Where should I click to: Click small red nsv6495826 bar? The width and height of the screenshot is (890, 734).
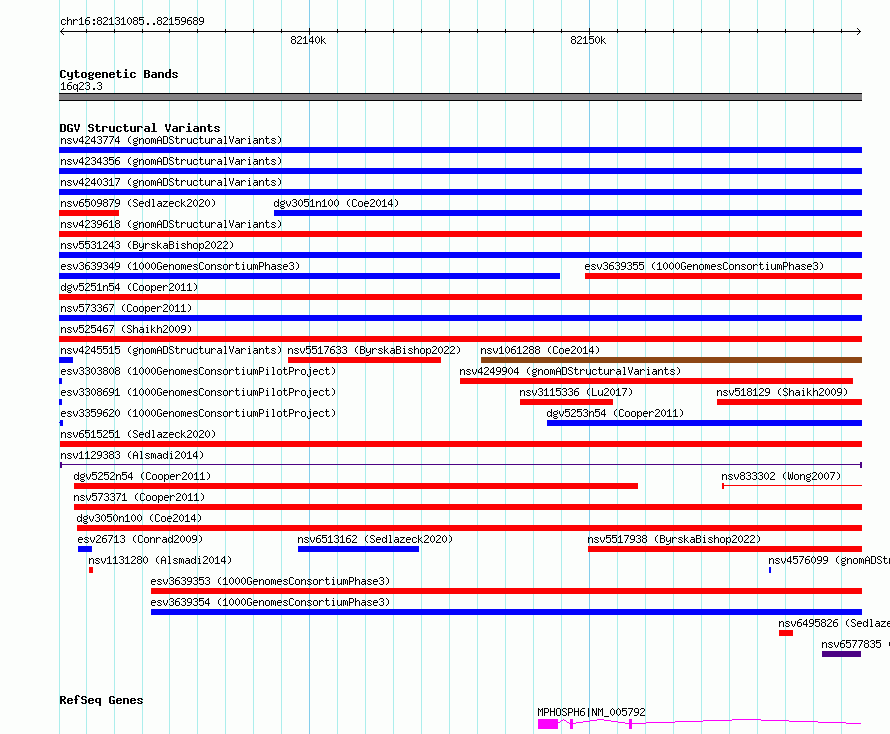786,633
